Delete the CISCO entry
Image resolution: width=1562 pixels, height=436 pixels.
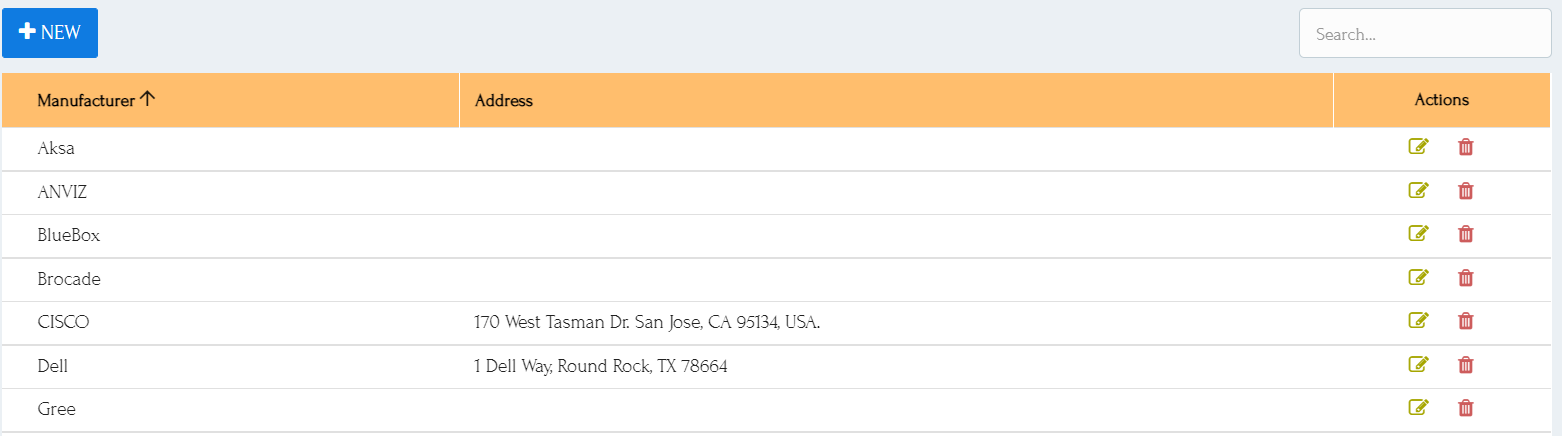[1465, 320]
